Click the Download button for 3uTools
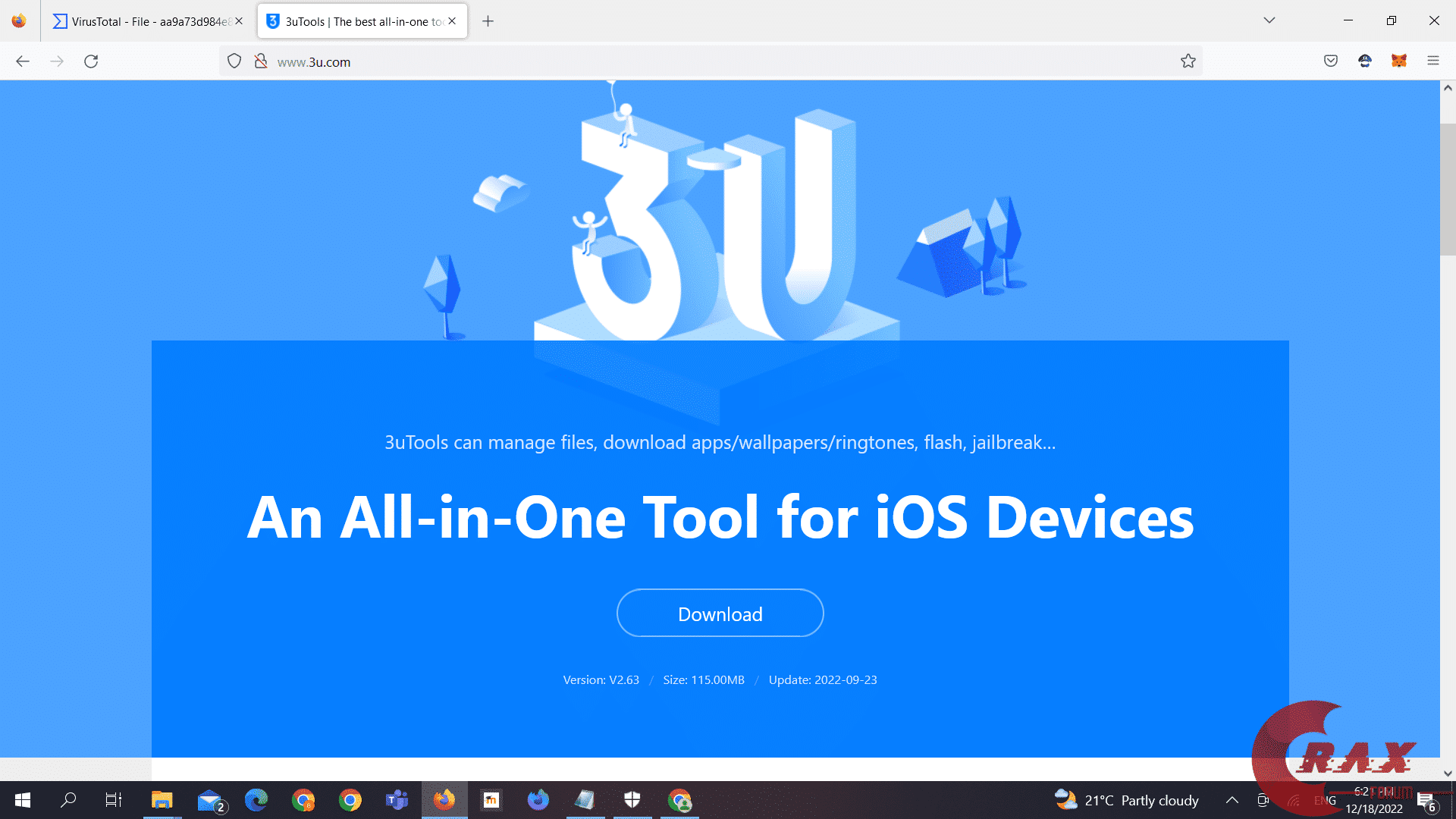Image resolution: width=1456 pixels, height=819 pixels. pos(720,613)
